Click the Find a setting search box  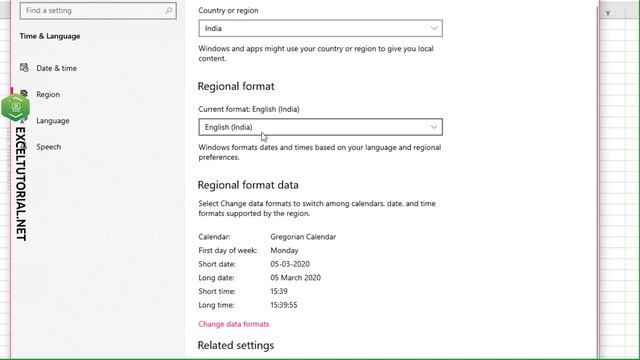click(x=98, y=11)
